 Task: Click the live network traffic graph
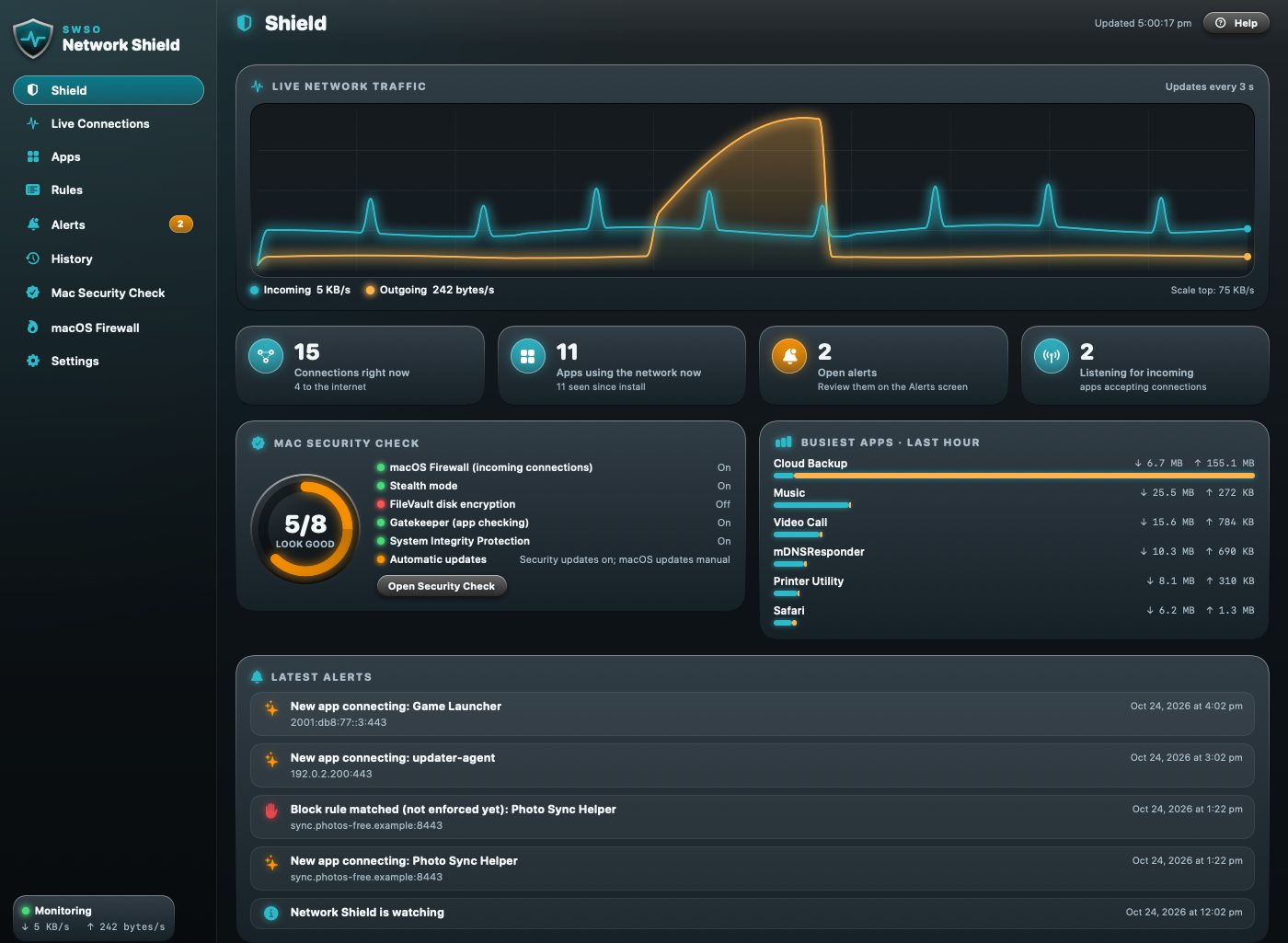(x=752, y=190)
